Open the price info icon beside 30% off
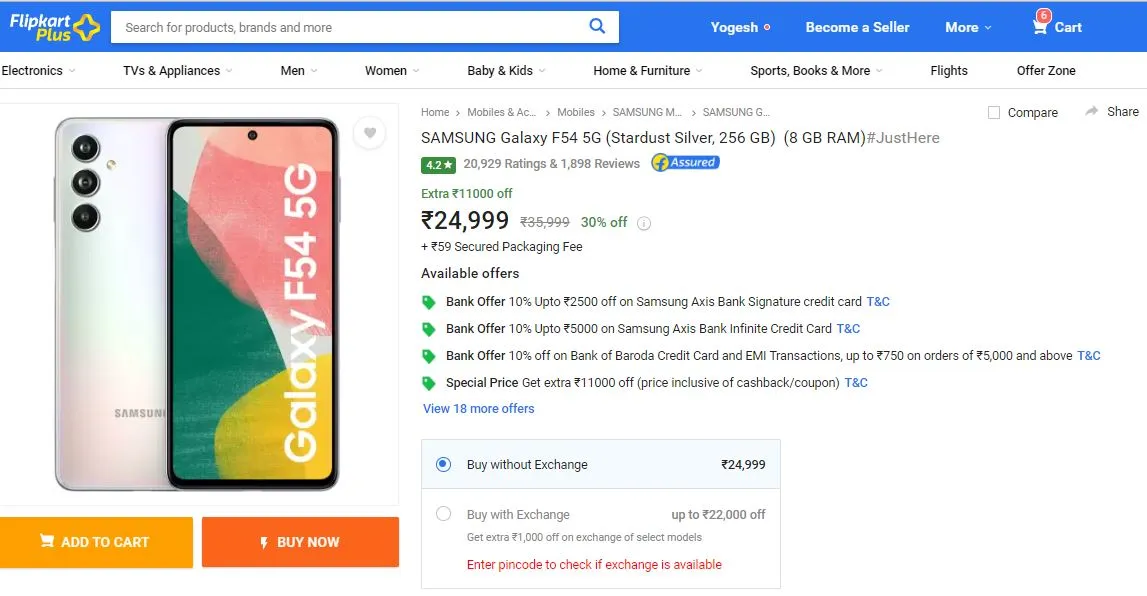This screenshot has width=1147, height=596. pos(644,224)
